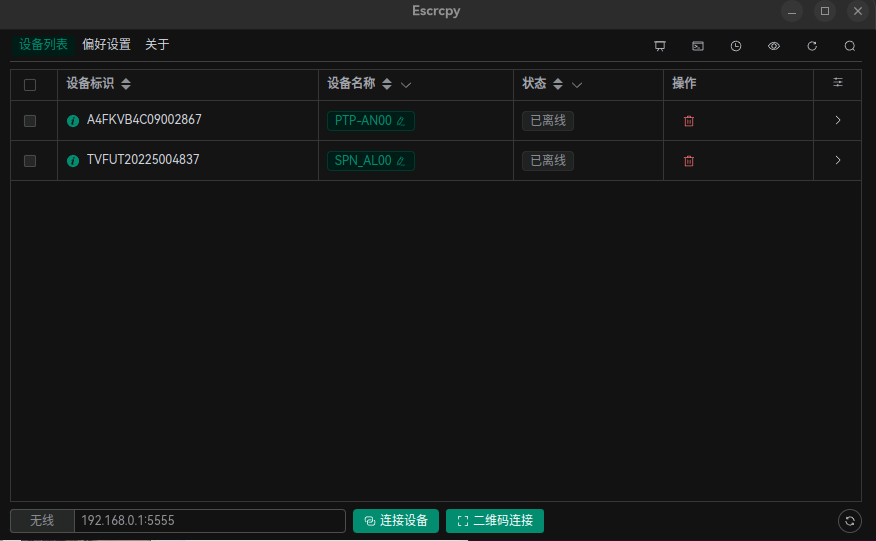Open table column settings icon
Image resolution: width=876 pixels, height=541 pixels.
click(x=837, y=83)
